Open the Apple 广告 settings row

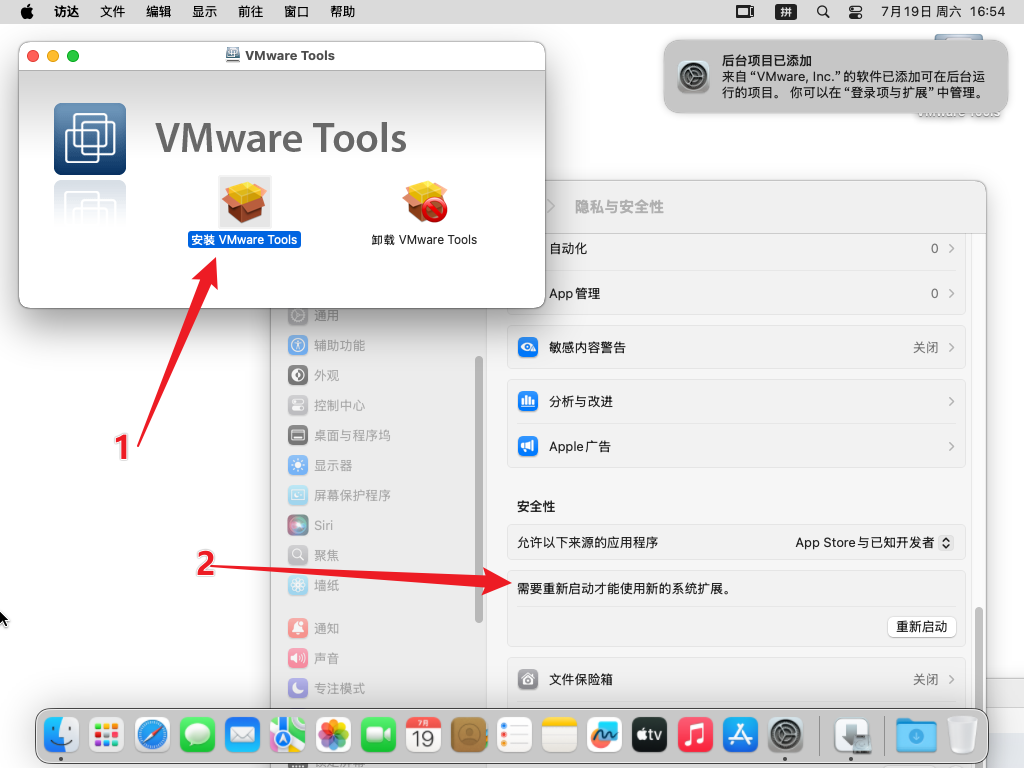[736, 447]
